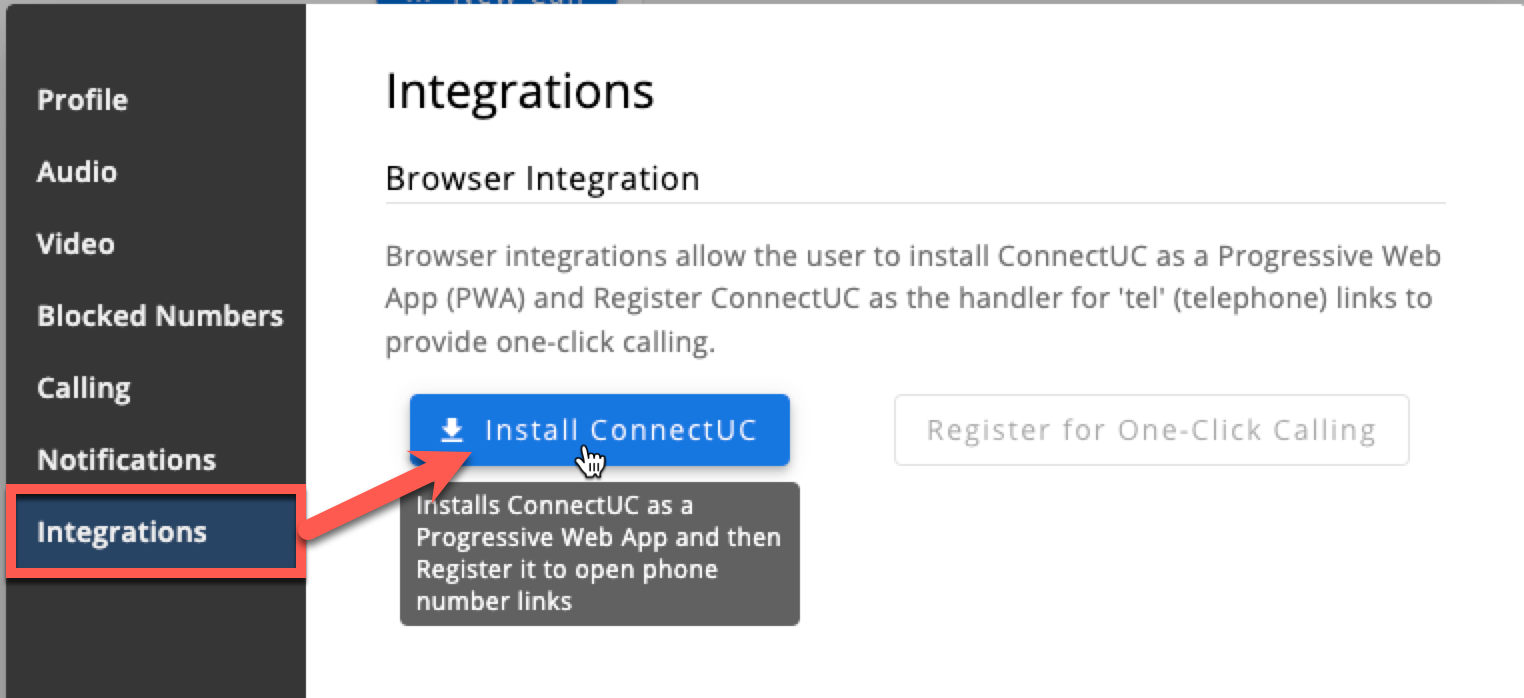1524x698 pixels.
Task: Click the browser integrations description paragraph
Action: [x=913, y=299]
